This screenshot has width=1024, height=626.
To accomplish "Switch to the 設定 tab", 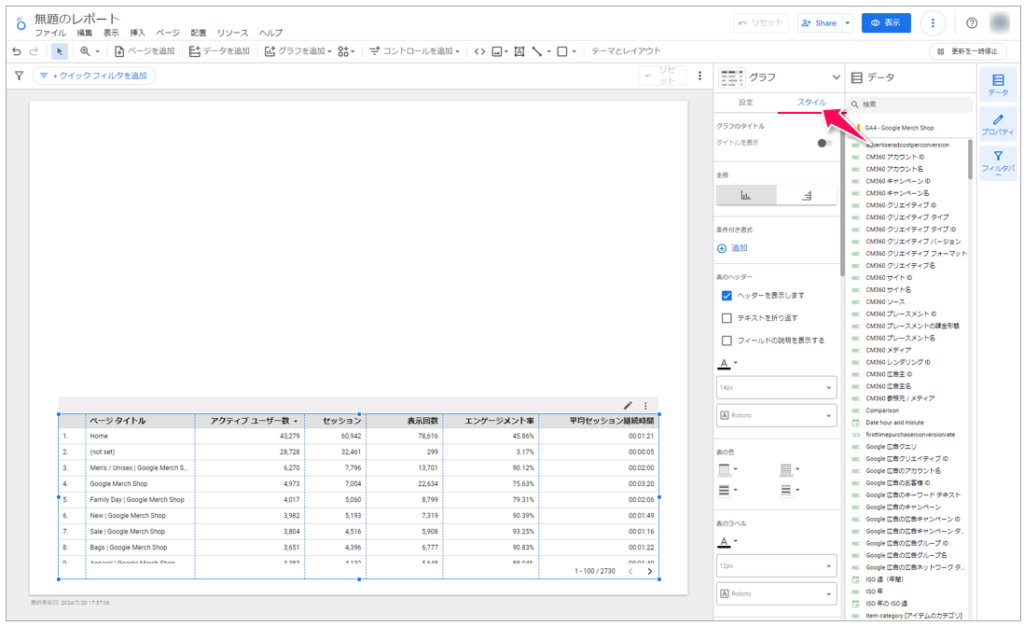I will click(746, 102).
